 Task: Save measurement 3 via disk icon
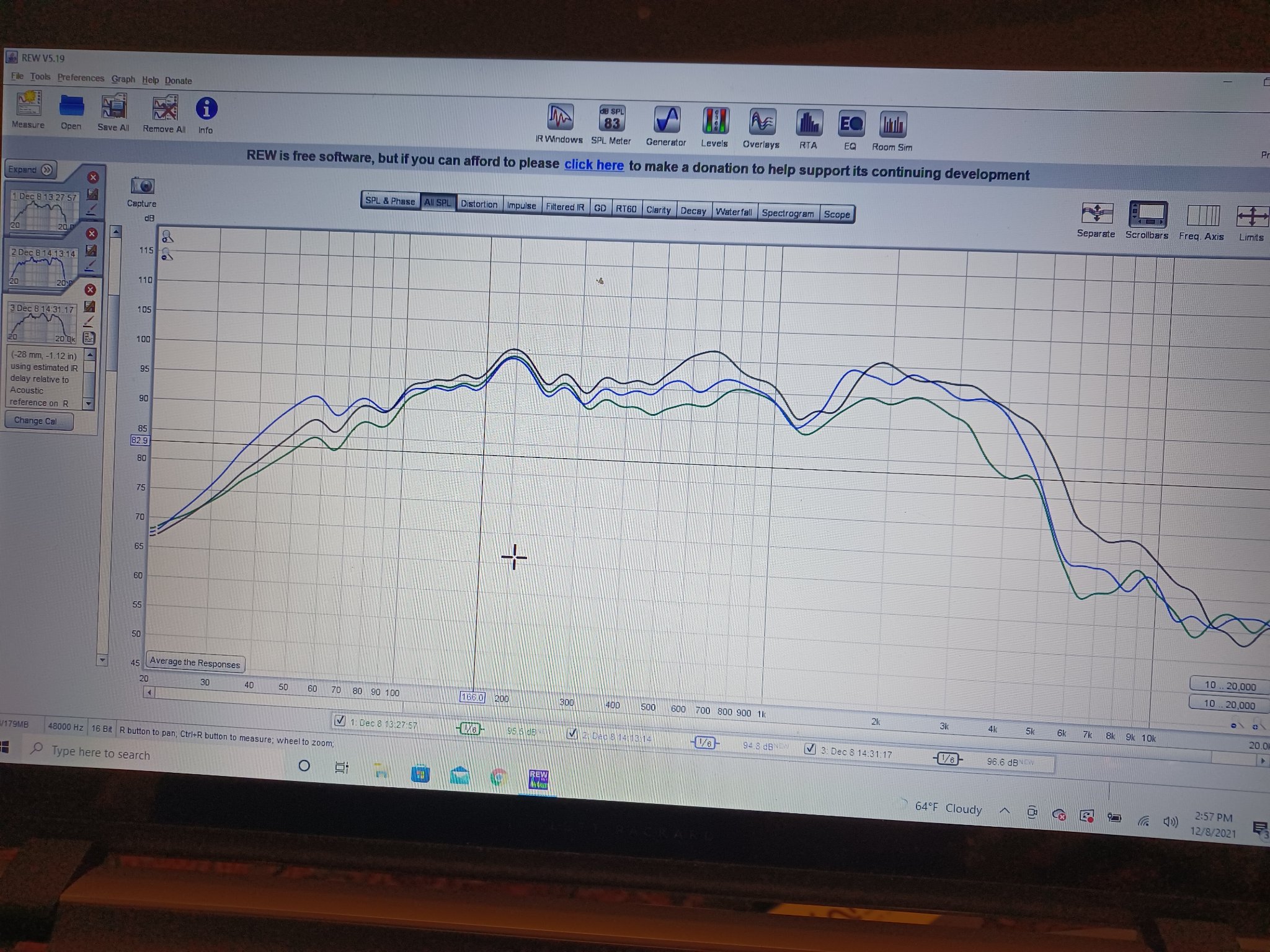[90, 306]
